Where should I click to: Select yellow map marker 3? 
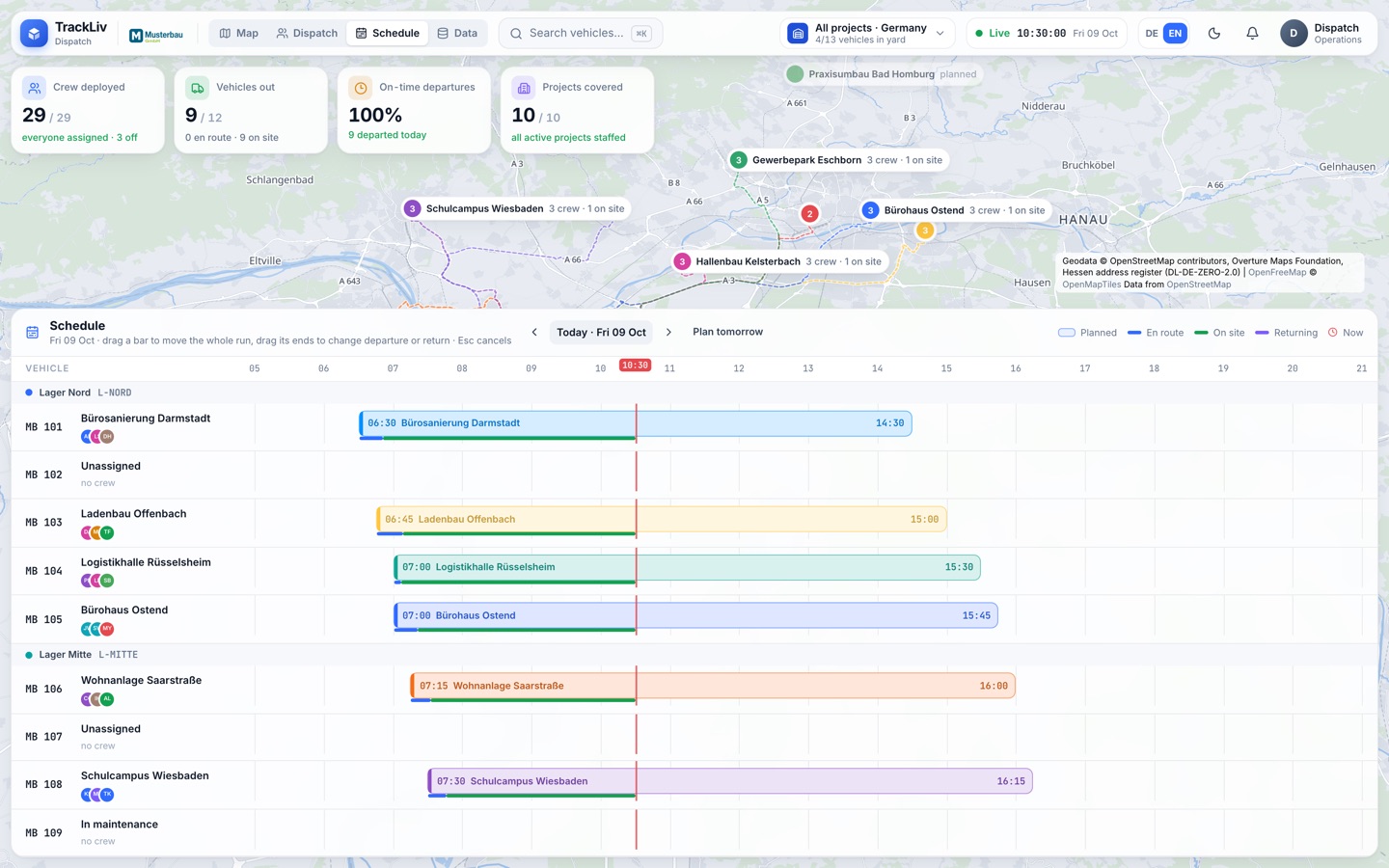925,230
